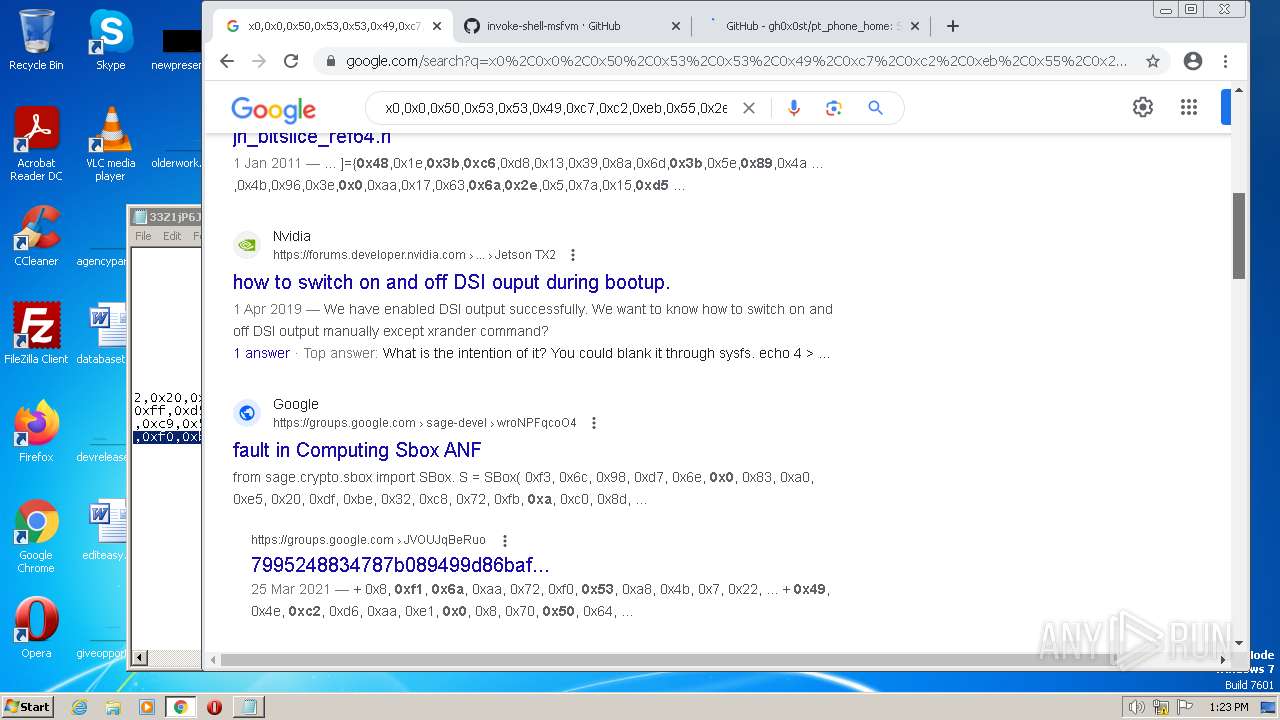The width and height of the screenshot is (1280, 720).
Task: Click Nvidia favicon beside result
Action: coord(247,245)
